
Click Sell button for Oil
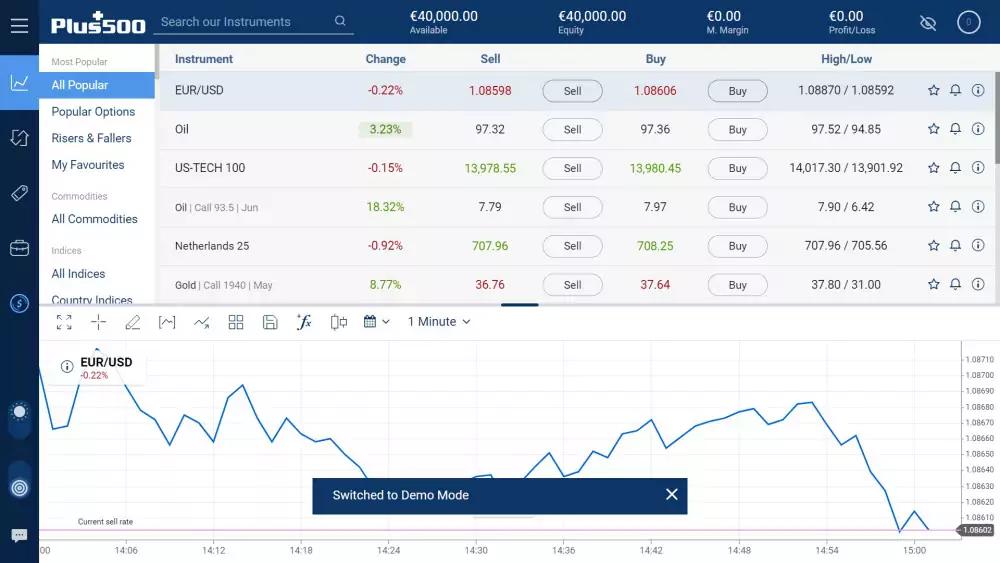pos(572,129)
